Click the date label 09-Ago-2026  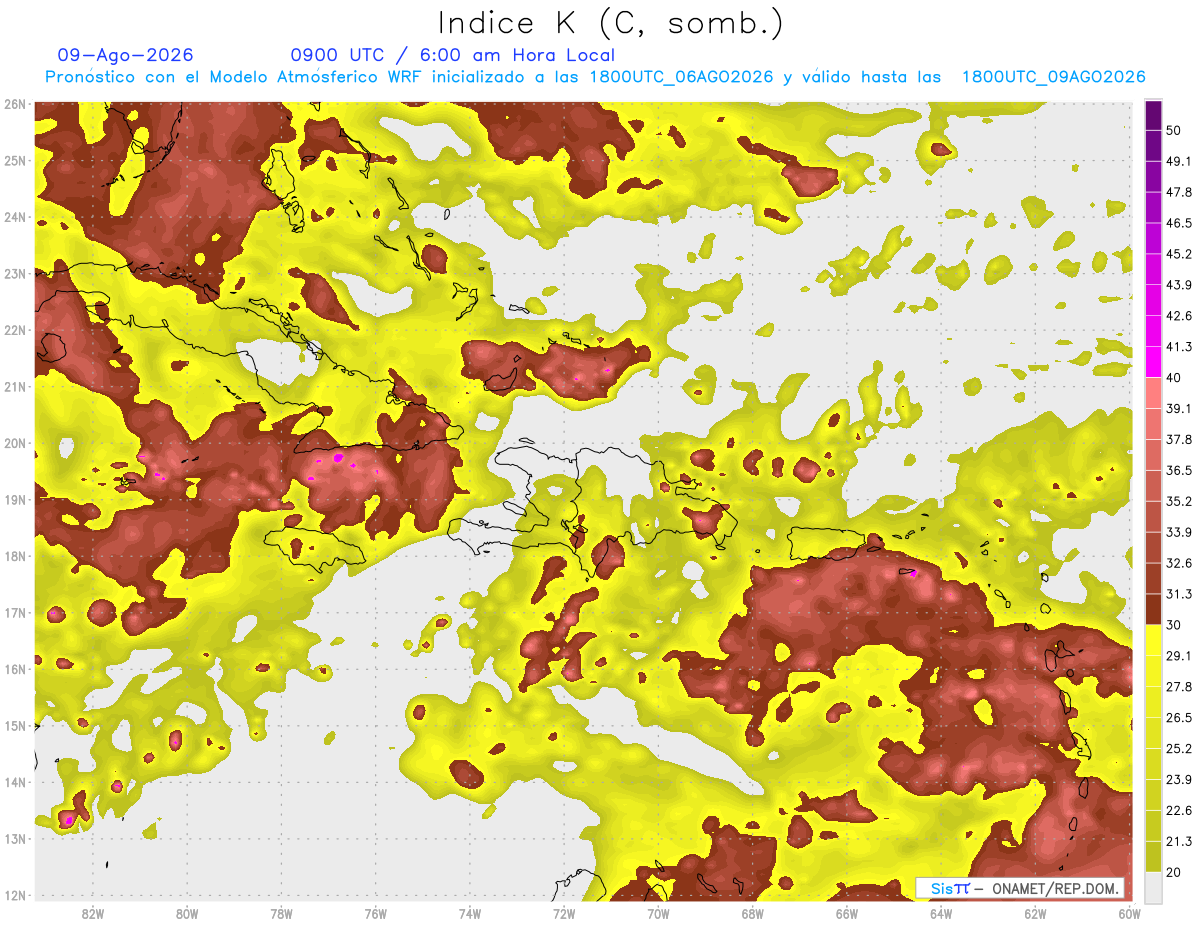pos(126,55)
